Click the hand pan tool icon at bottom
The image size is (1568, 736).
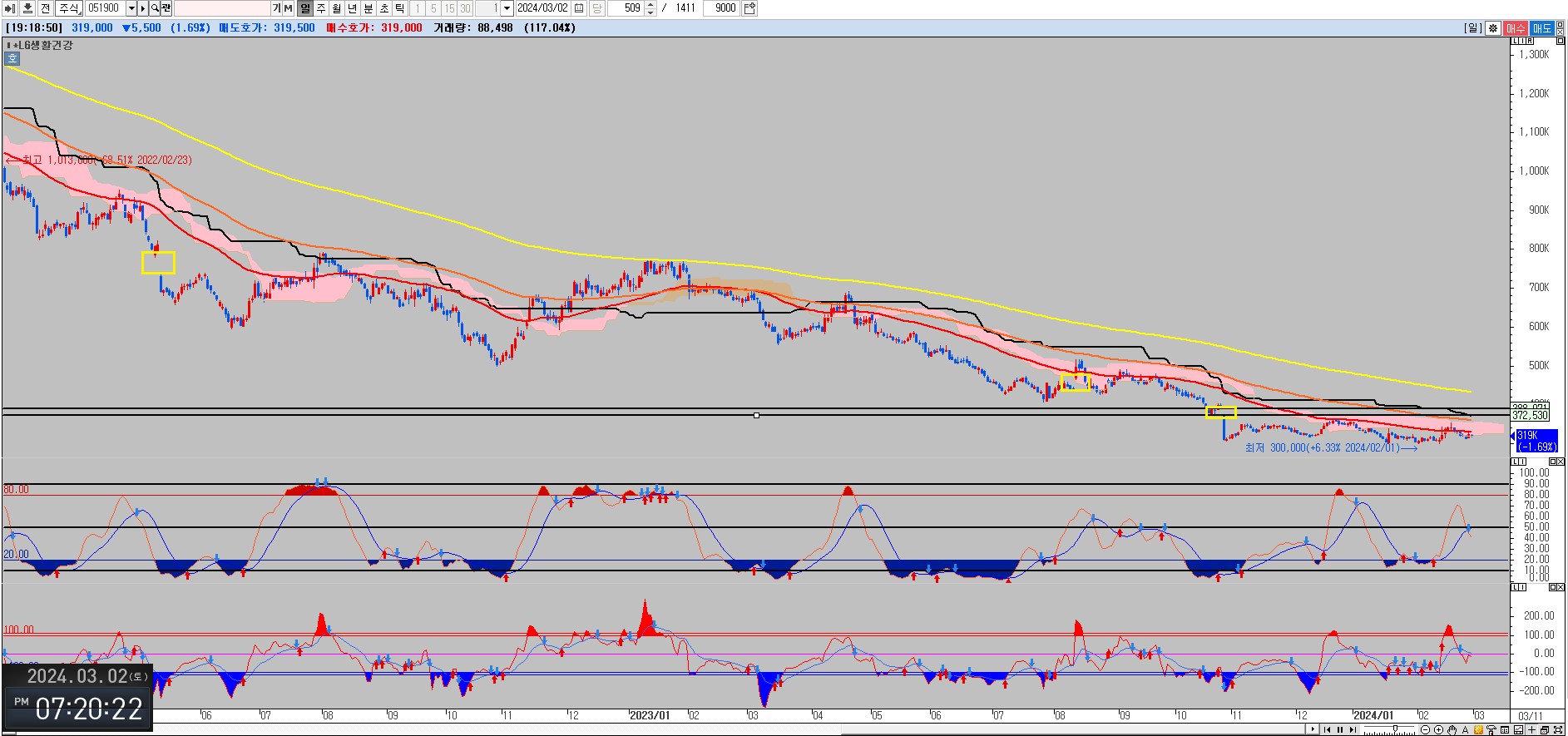click(1452, 730)
